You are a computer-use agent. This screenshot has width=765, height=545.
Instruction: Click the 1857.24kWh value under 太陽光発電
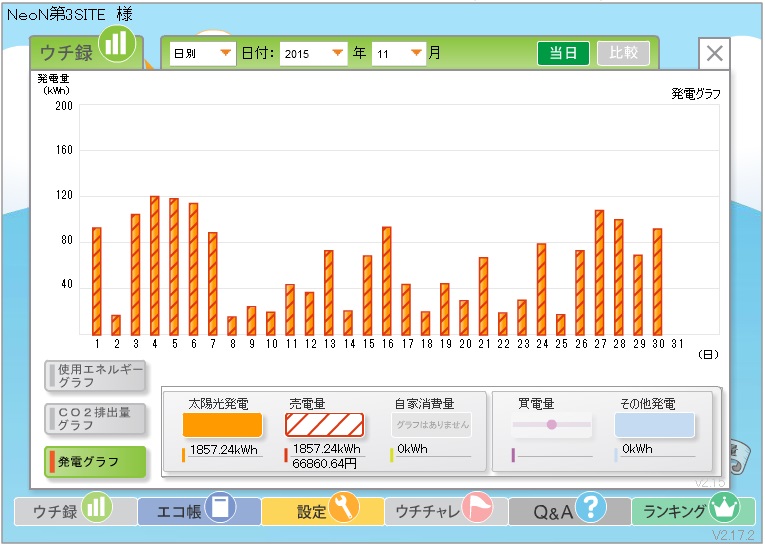(223, 450)
